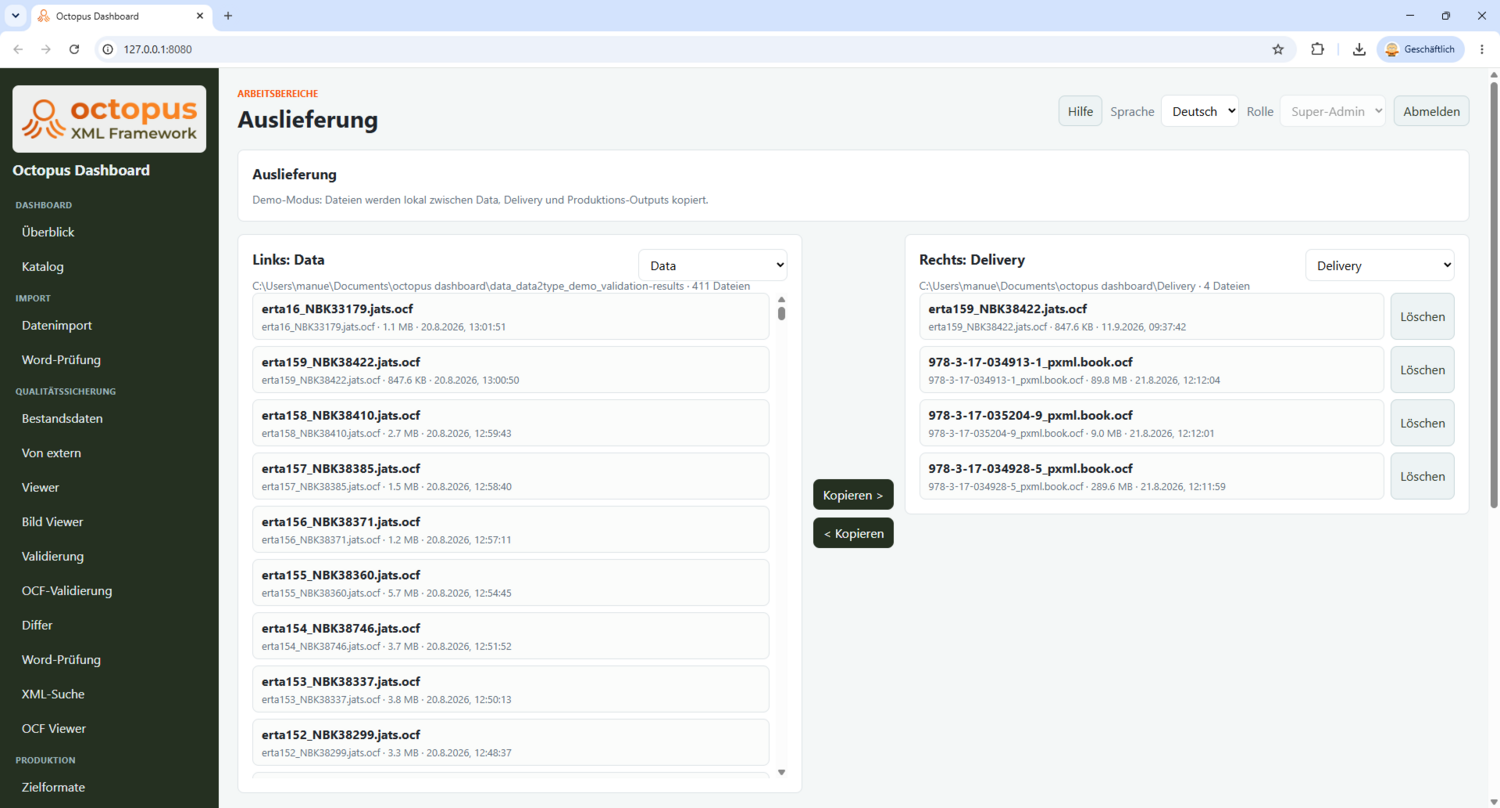Reload the page with refresh icon
This screenshot has height=808, width=1500.
pos(74,49)
